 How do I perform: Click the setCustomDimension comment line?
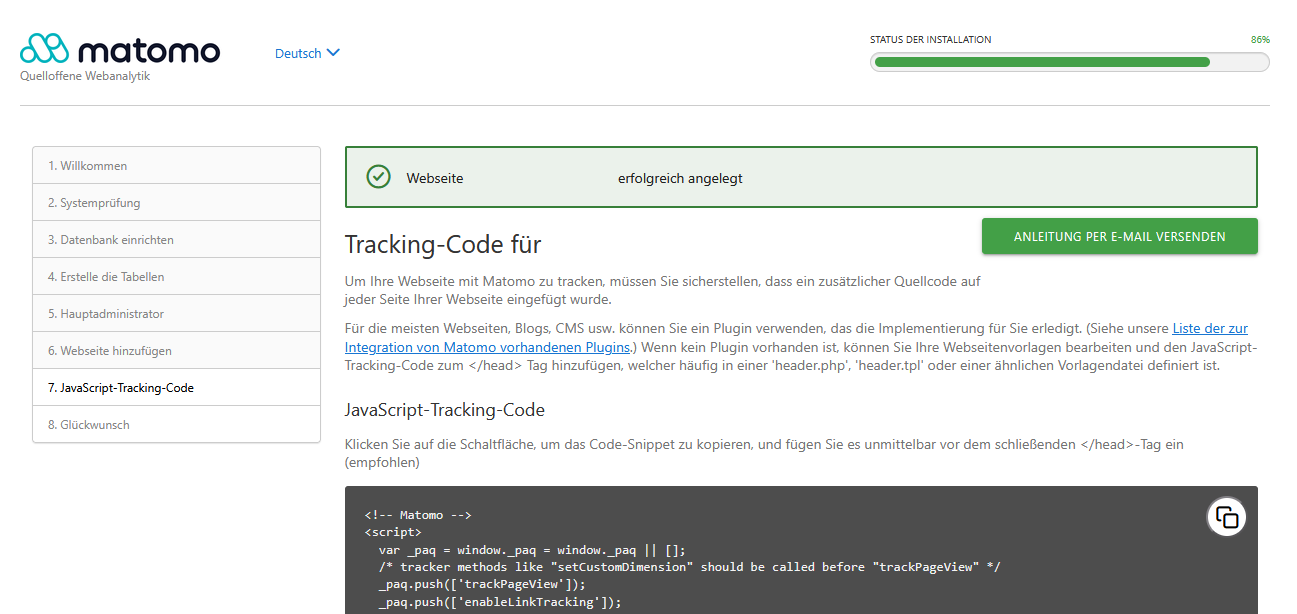click(x=689, y=567)
